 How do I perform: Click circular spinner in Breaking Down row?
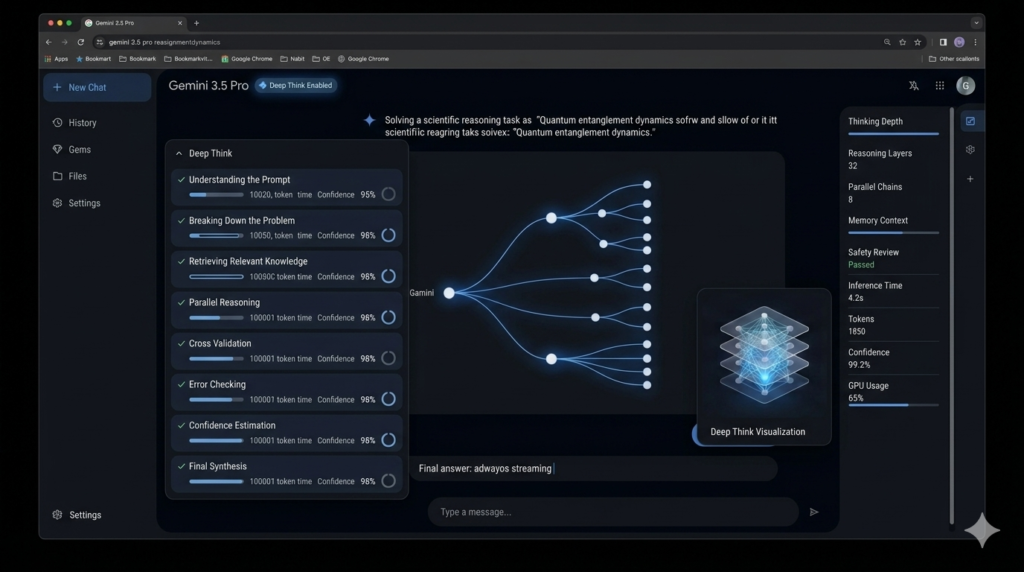click(x=389, y=235)
